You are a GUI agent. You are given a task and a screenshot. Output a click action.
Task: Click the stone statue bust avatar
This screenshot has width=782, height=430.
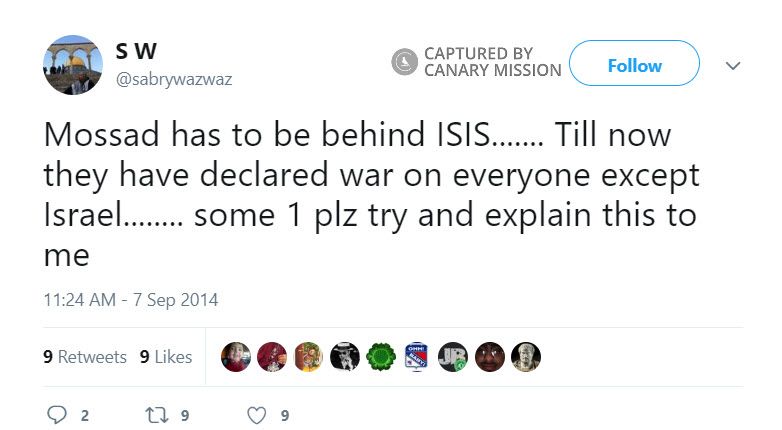(x=525, y=357)
